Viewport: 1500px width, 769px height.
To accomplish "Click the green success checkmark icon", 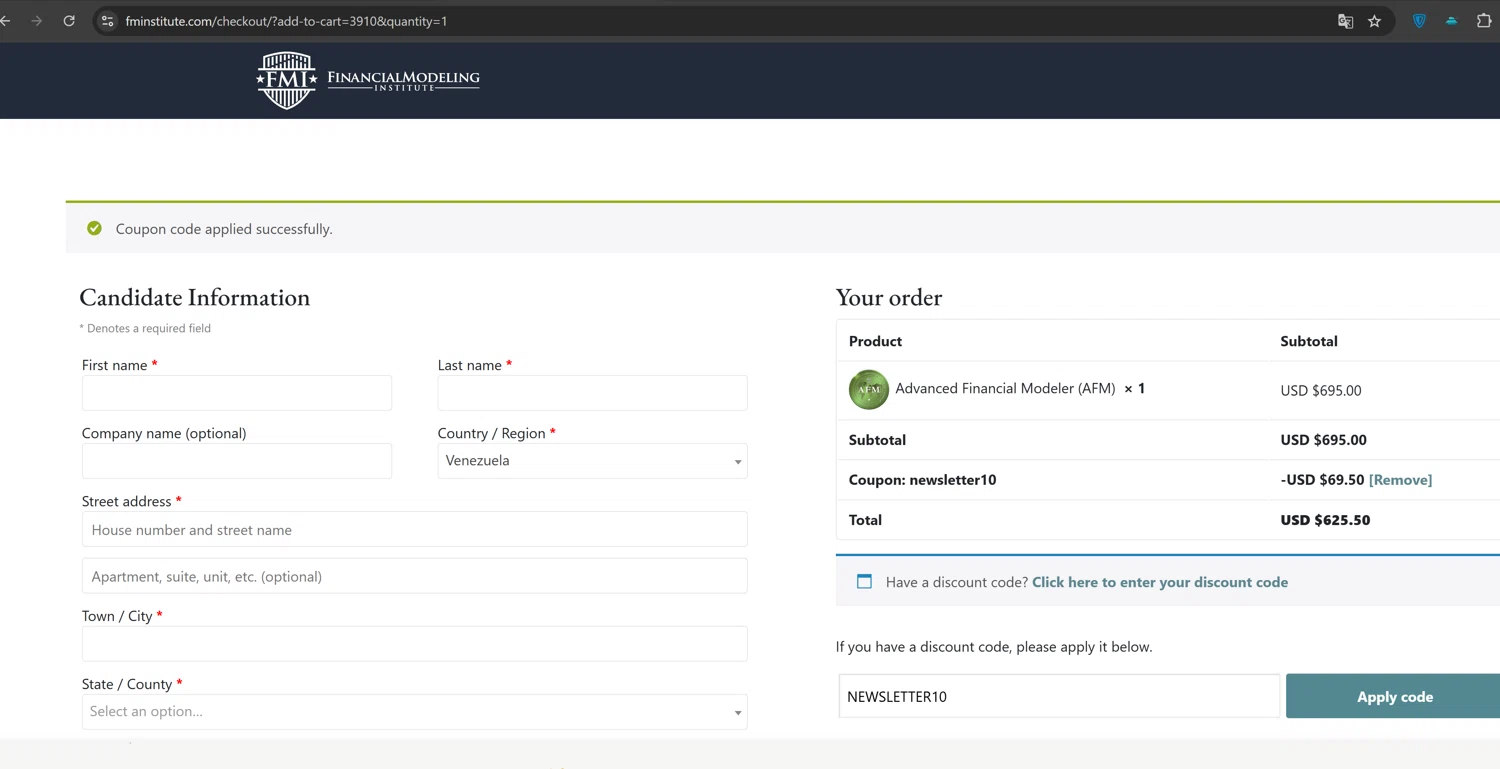I will pos(94,228).
